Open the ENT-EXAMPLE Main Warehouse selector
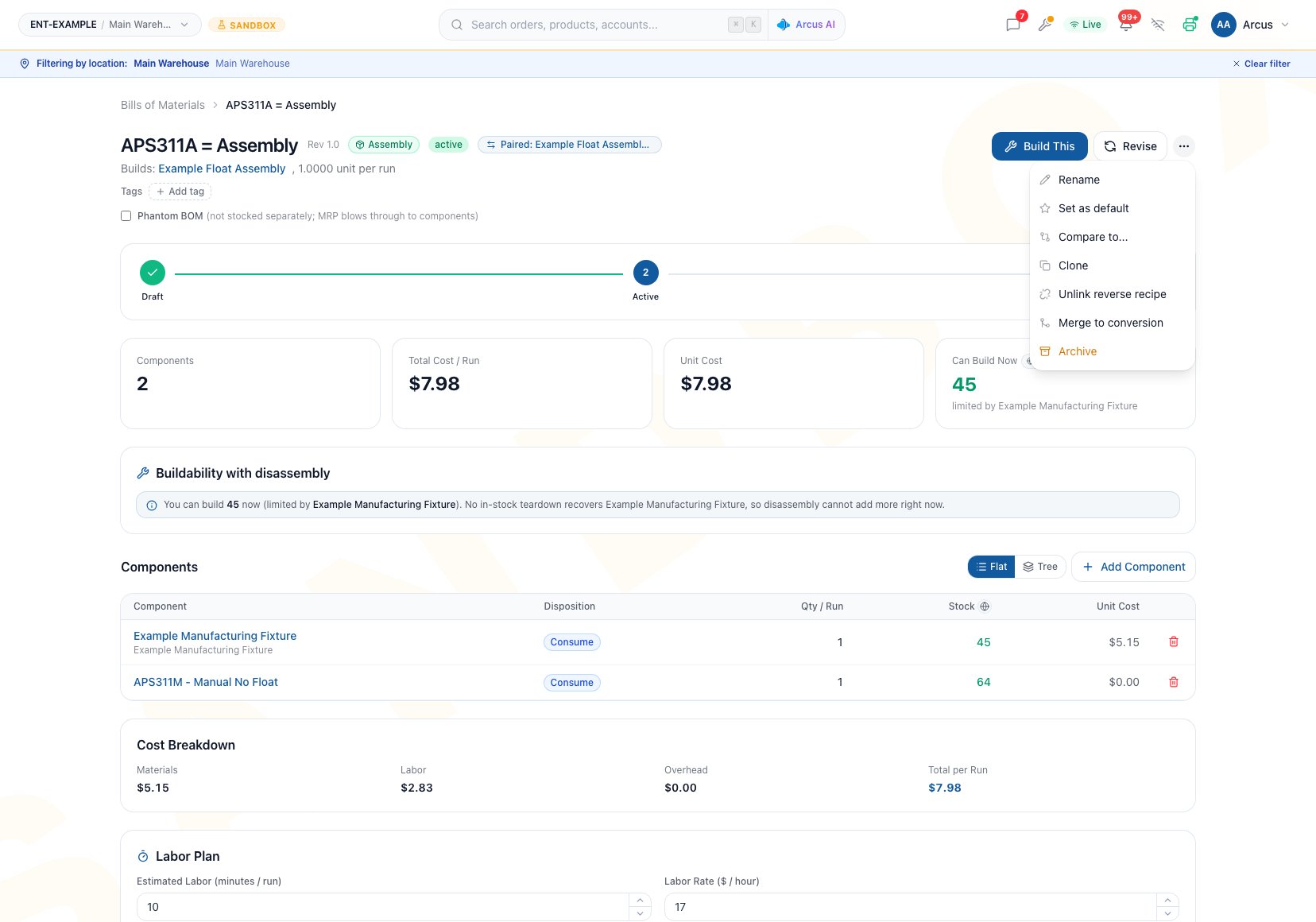Screen dimensions: 1316x922 (x=110, y=25)
